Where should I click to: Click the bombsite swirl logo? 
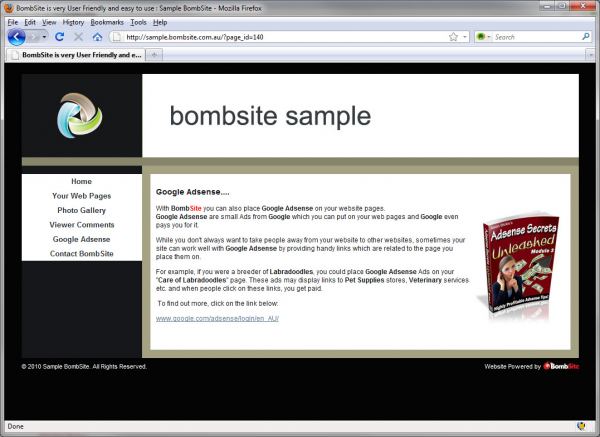tap(80, 115)
